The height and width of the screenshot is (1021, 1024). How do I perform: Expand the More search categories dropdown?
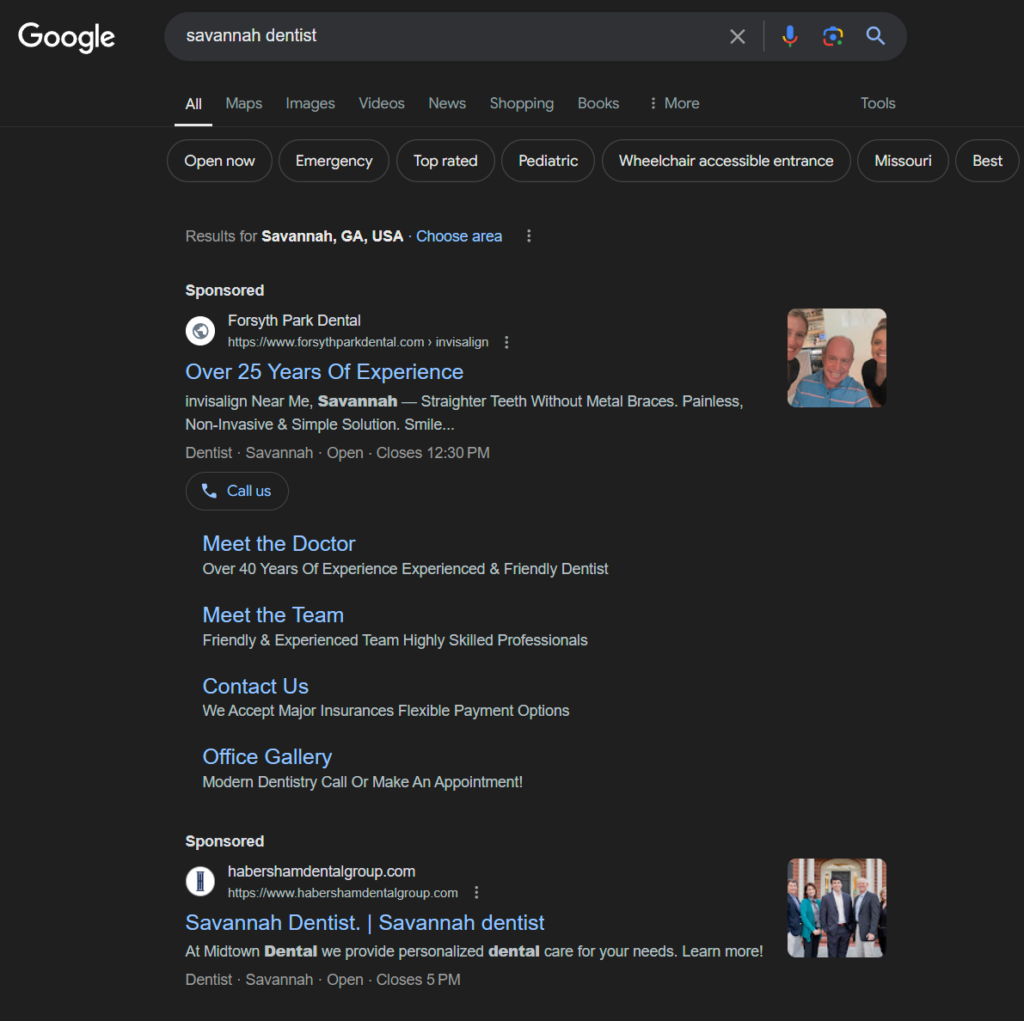[673, 103]
